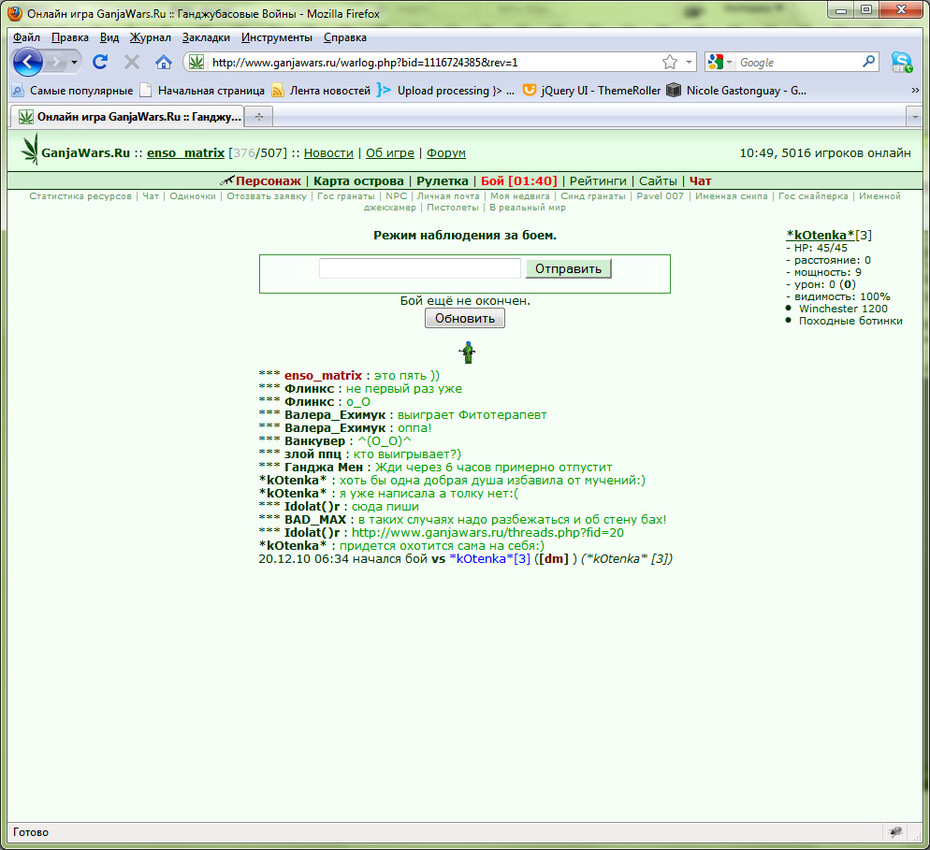Open the Upload processing bookmark
The width and height of the screenshot is (930, 850).
(446, 90)
